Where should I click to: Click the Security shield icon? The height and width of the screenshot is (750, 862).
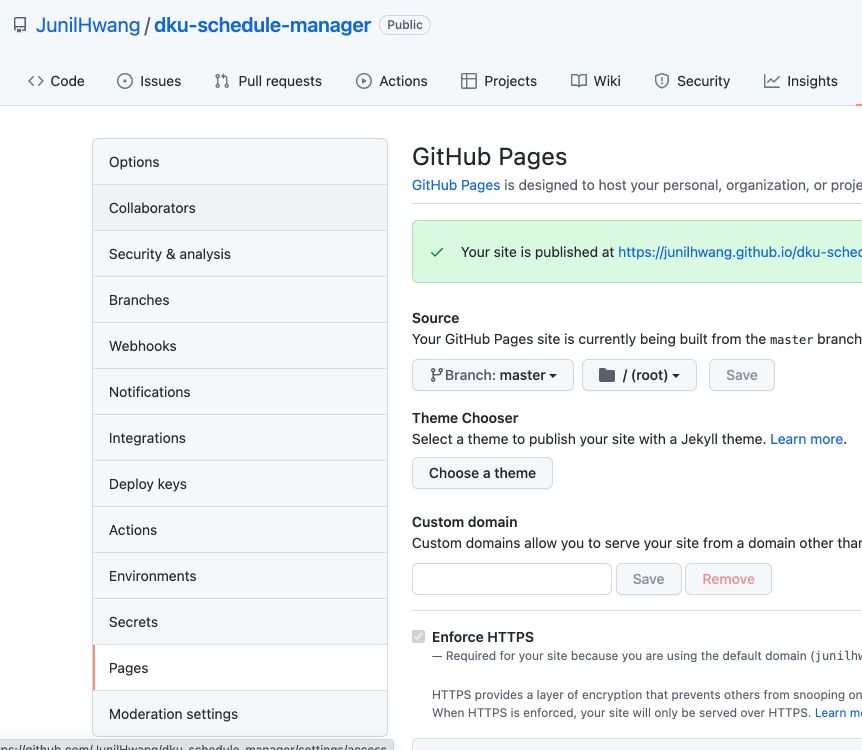[662, 81]
